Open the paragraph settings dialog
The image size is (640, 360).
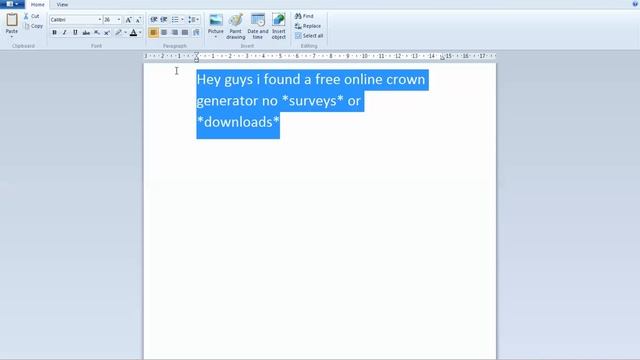(196, 32)
